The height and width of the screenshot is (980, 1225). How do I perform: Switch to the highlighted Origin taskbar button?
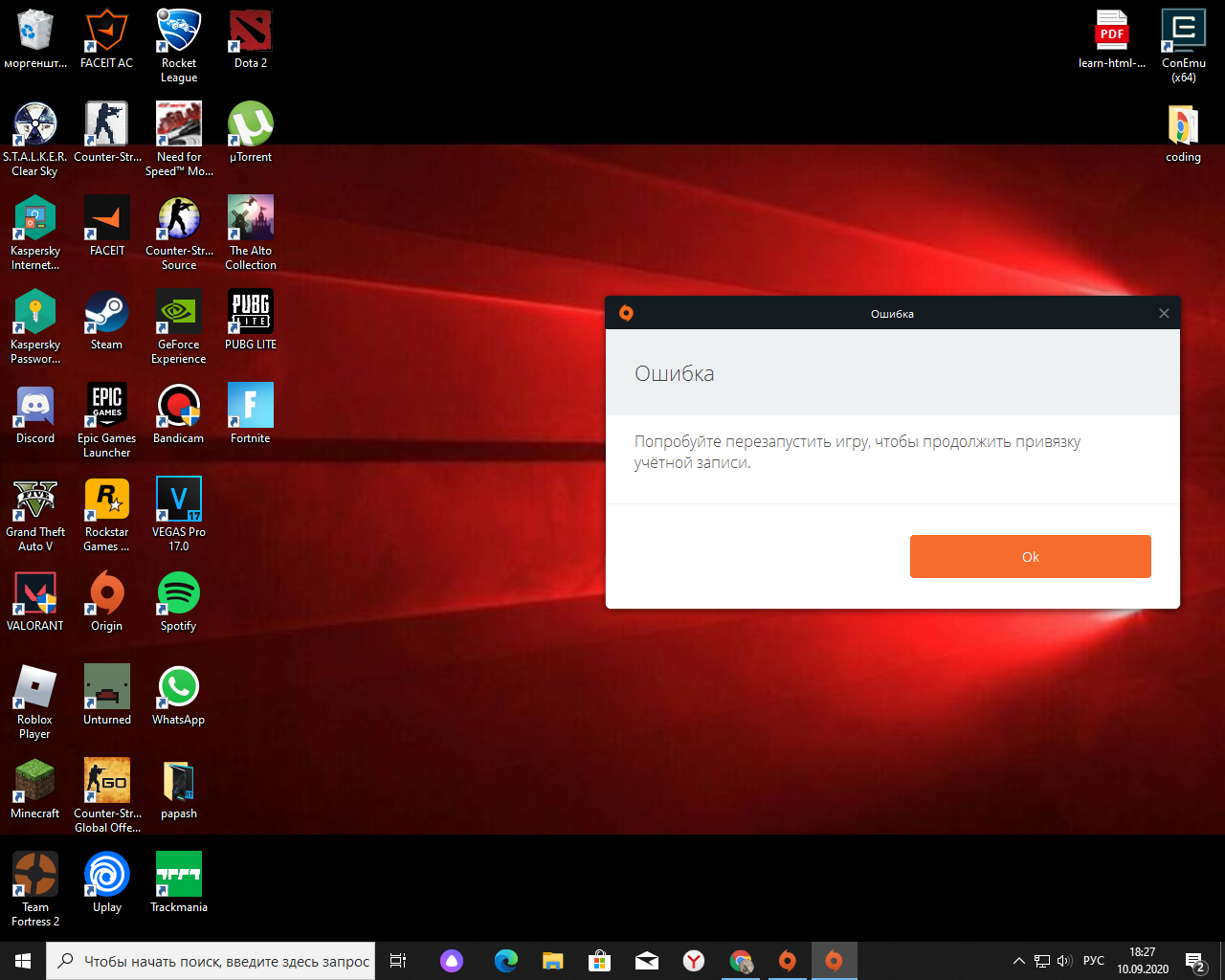point(834,961)
